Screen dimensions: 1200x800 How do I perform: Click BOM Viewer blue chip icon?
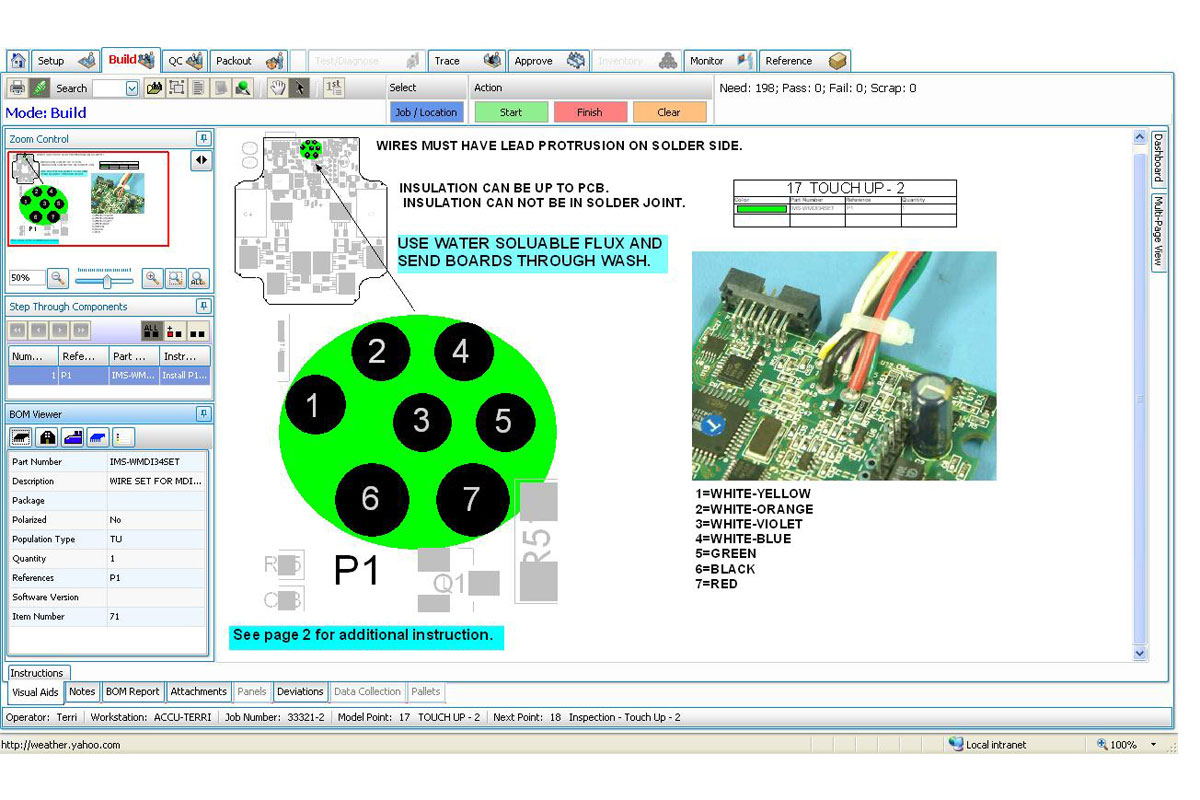click(x=98, y=437)
